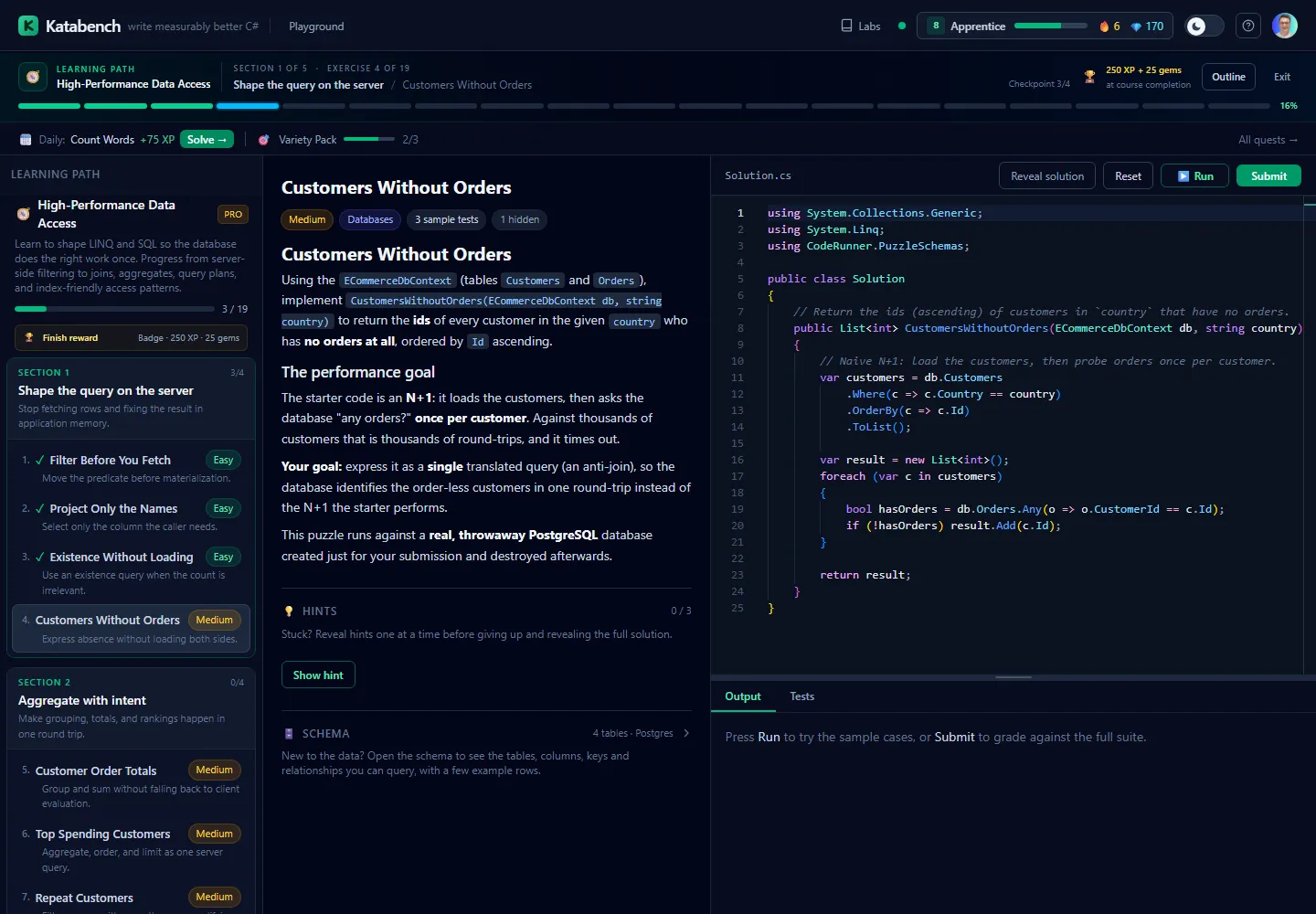Click the learning path badge icon

[x=33, y=77]
